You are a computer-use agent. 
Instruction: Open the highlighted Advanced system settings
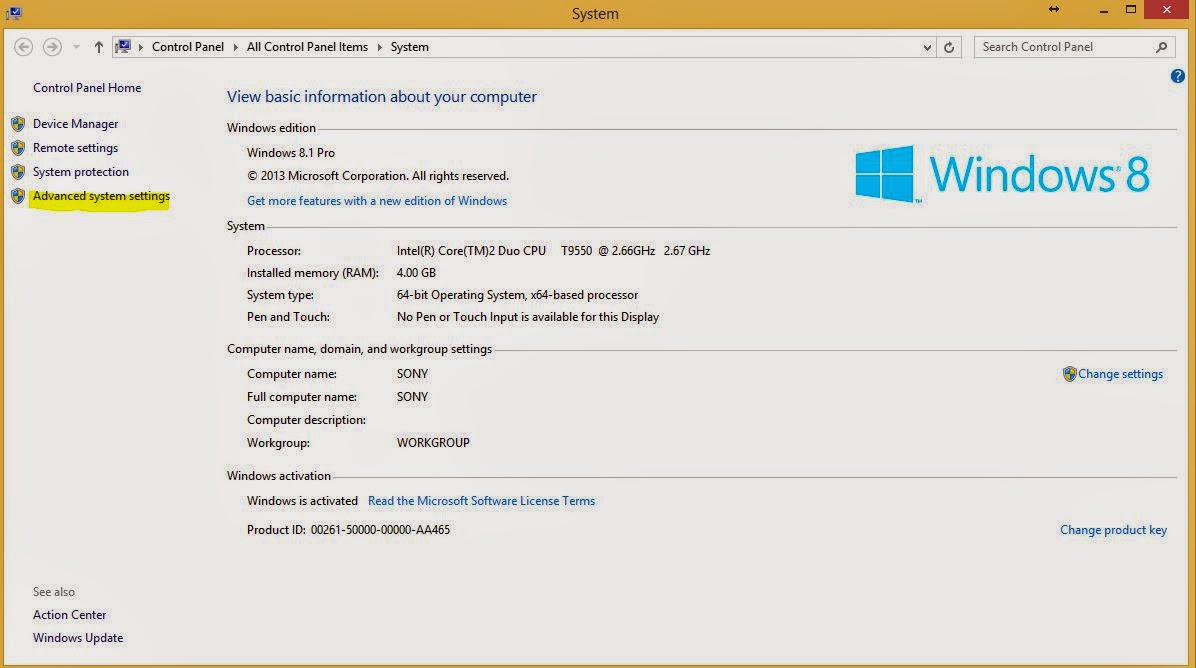[x=100, y=196]
